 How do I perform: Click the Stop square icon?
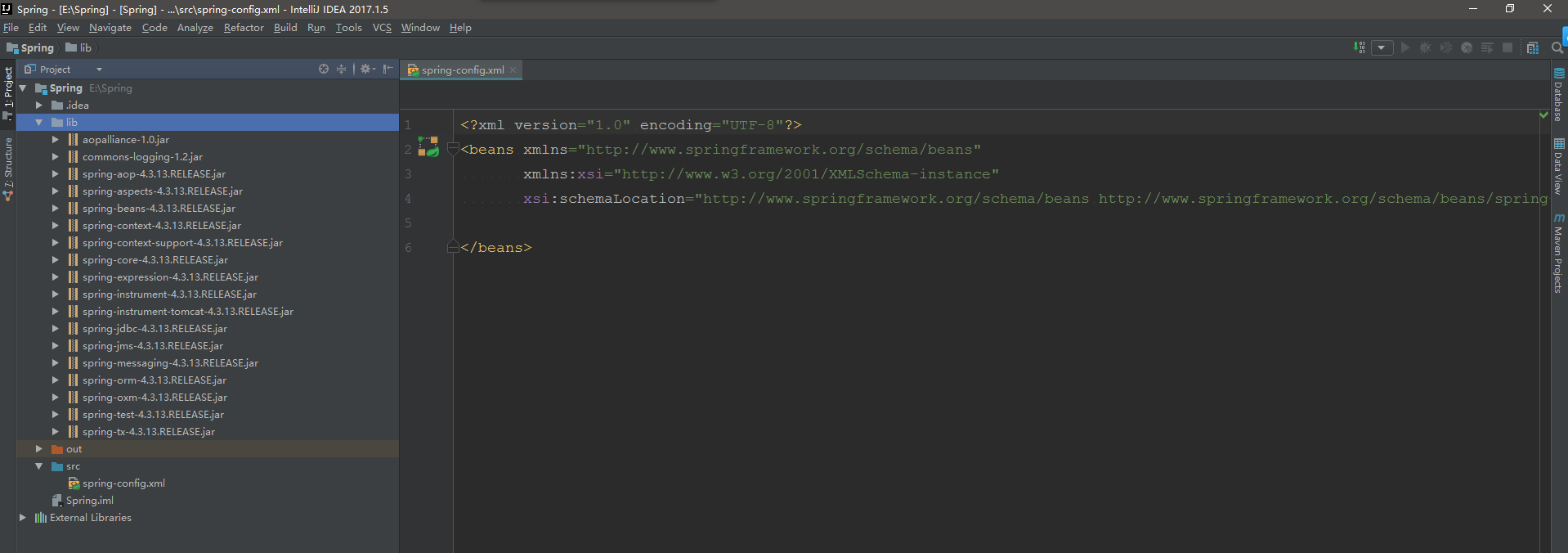pyautogui.click(x=1508, y=47)
